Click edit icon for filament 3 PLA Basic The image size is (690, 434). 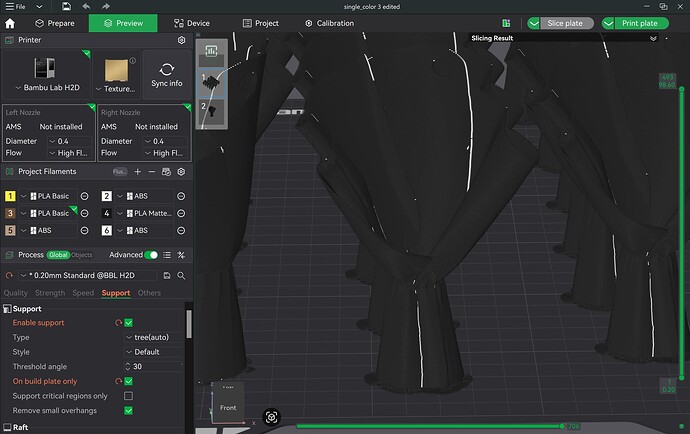84,213
